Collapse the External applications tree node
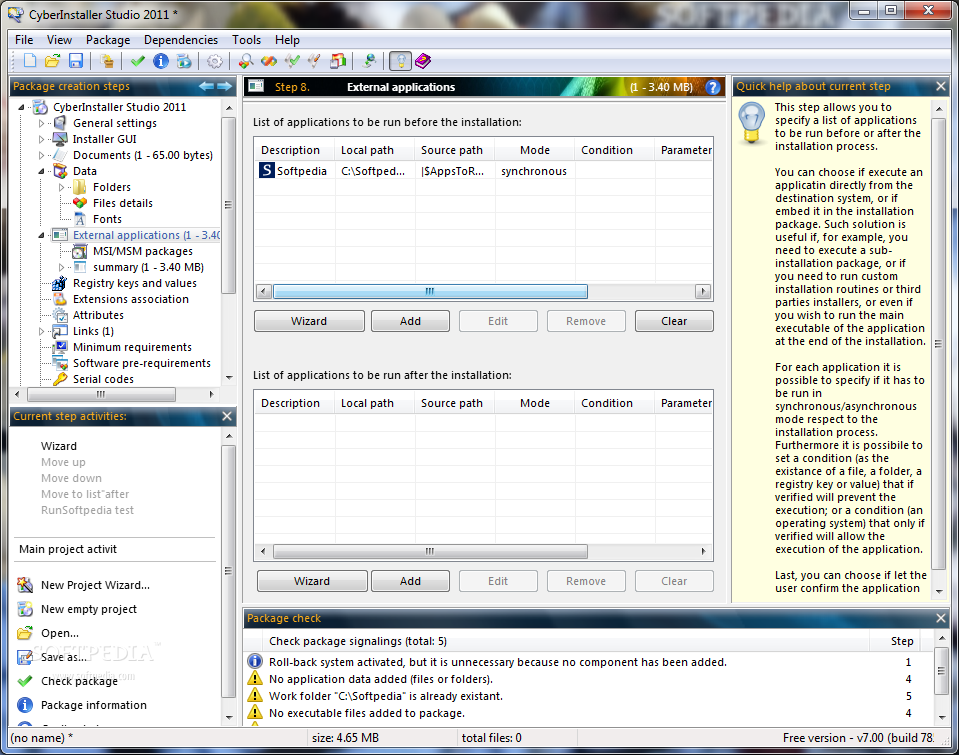This screenshot has height=755, width=959. pyautogui.click(x=42, y=235)
